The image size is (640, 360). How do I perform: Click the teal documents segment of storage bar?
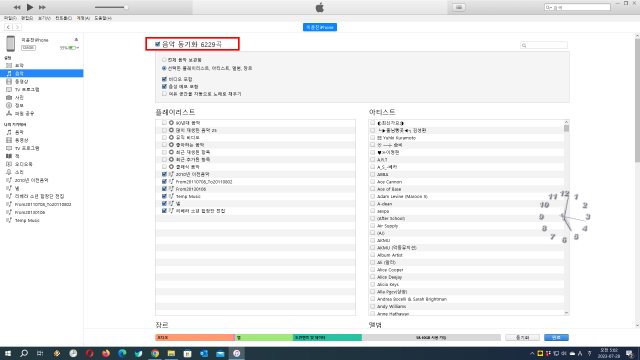pyautogui.click(x=327, y=338)
